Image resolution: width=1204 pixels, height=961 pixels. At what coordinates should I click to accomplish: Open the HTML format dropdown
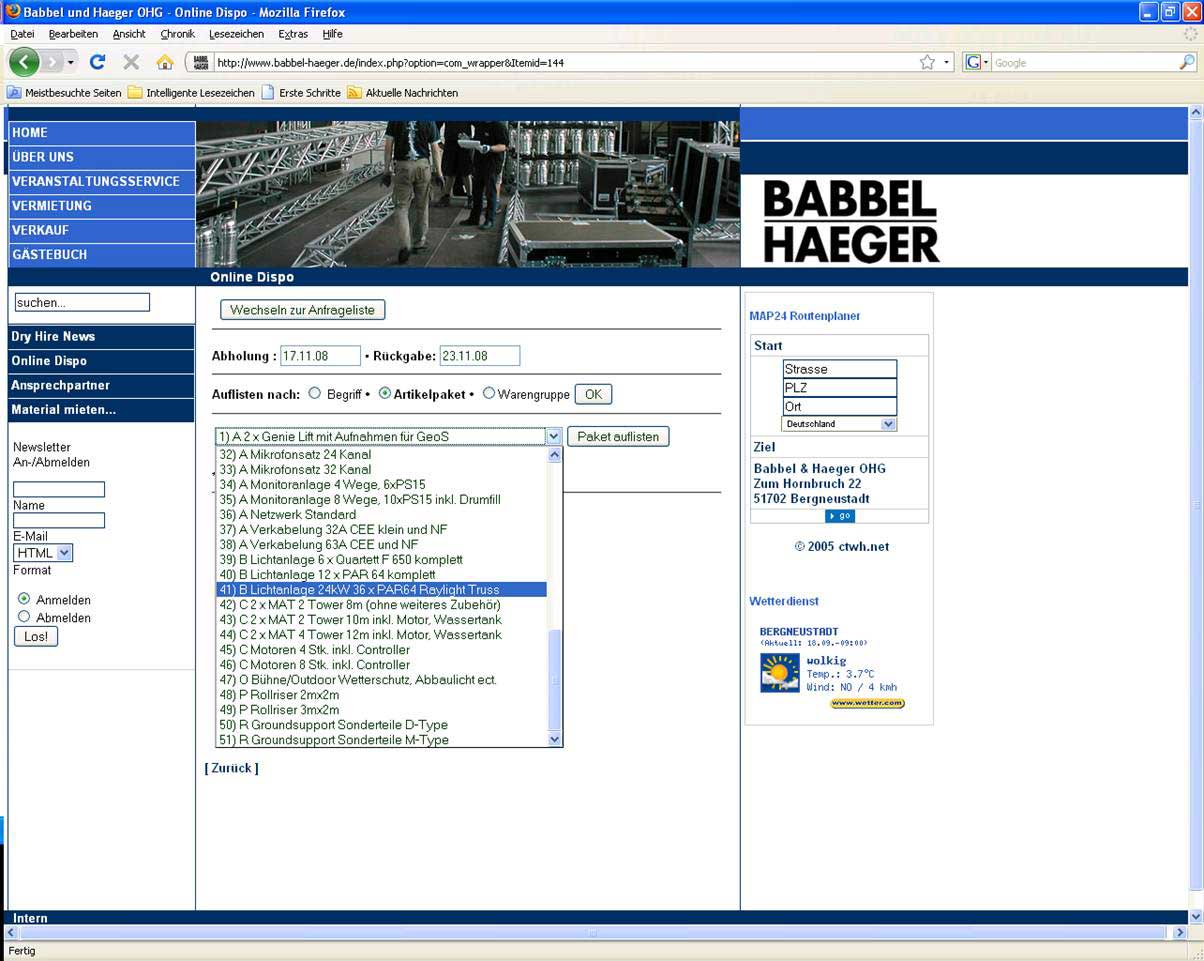tap(43, 552)
